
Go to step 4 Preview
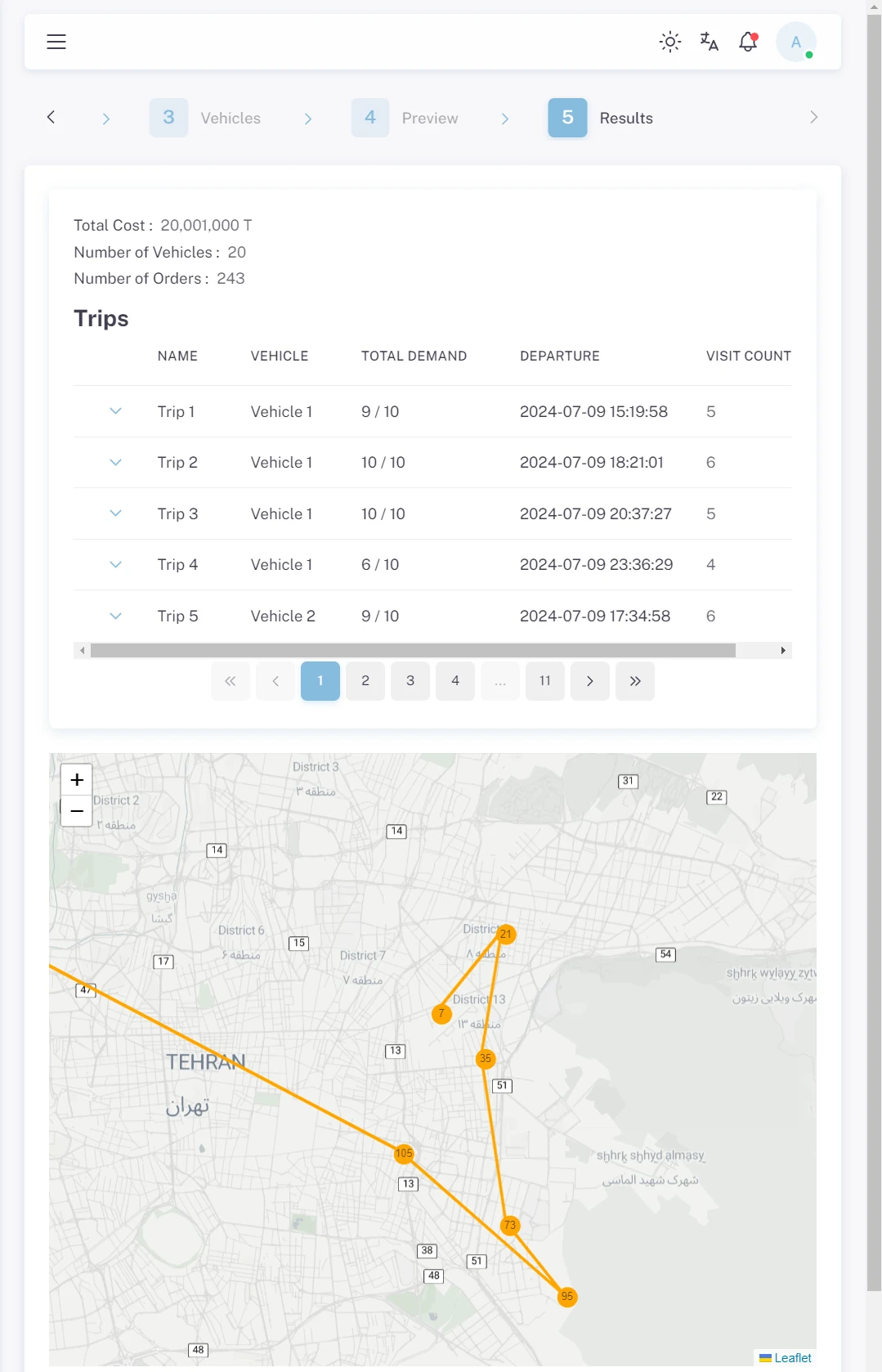pos(405,118)
